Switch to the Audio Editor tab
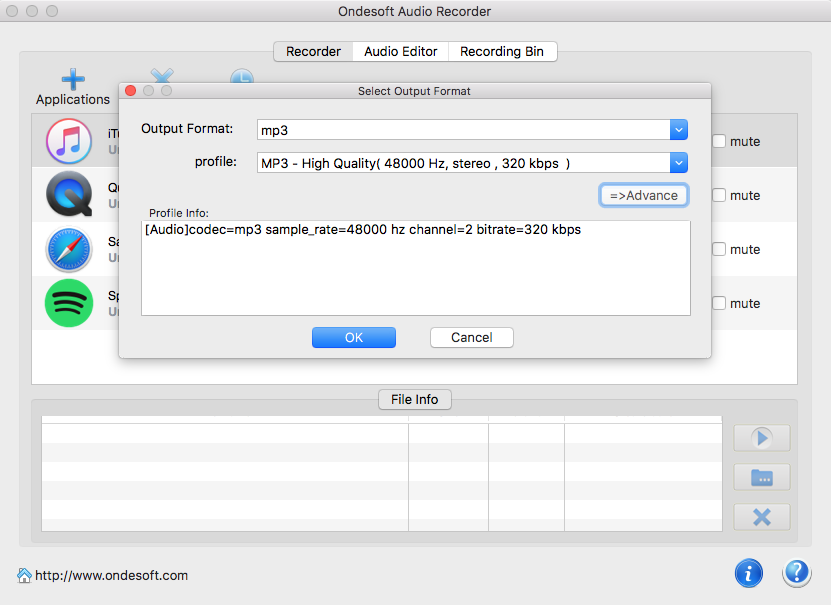Screen dimensions: 831x605 (x=401, y=51)
